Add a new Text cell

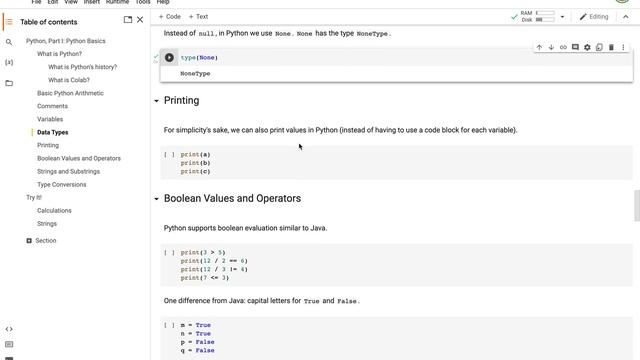[x=198, y=17]
